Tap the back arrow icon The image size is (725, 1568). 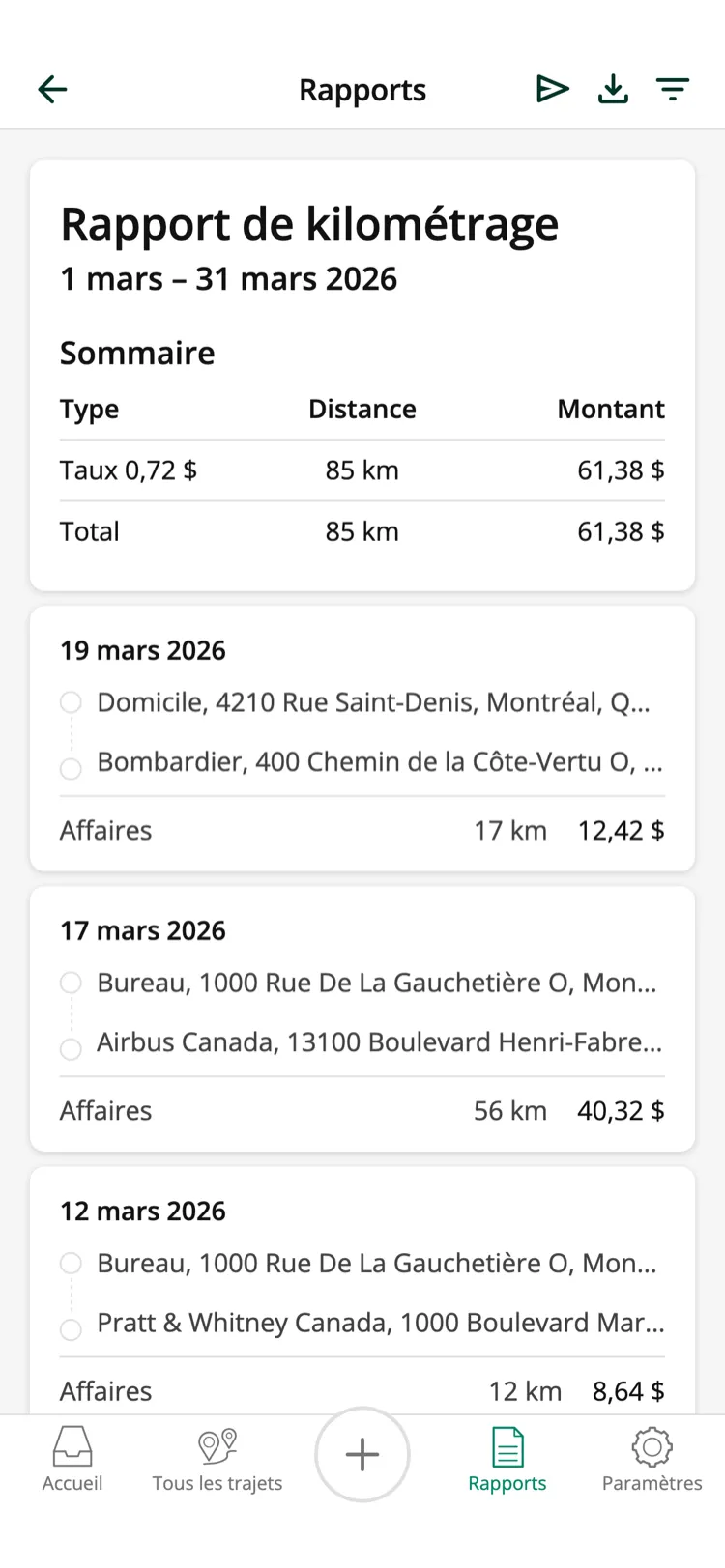point(52,90)
